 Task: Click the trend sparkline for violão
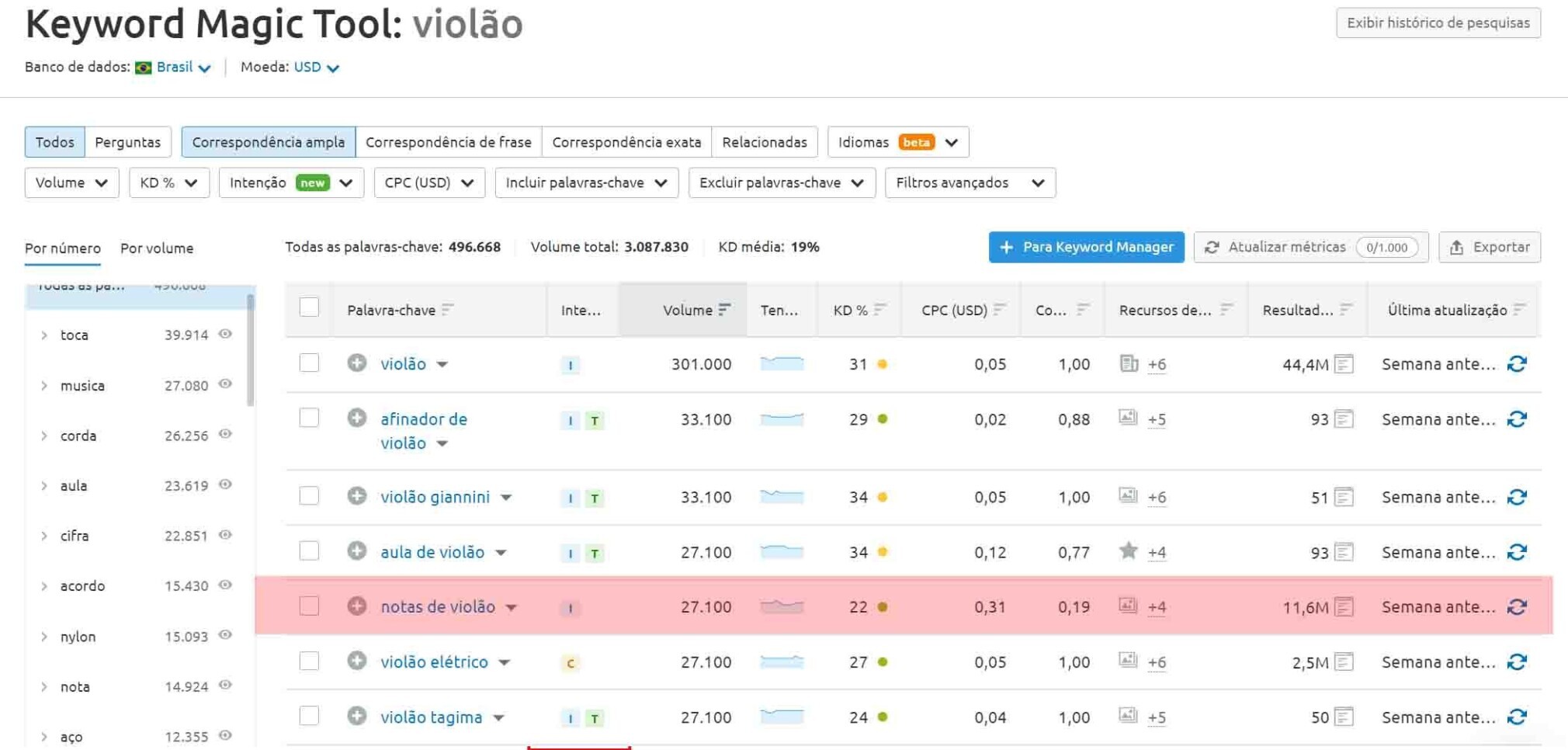(x=782, y=363)
